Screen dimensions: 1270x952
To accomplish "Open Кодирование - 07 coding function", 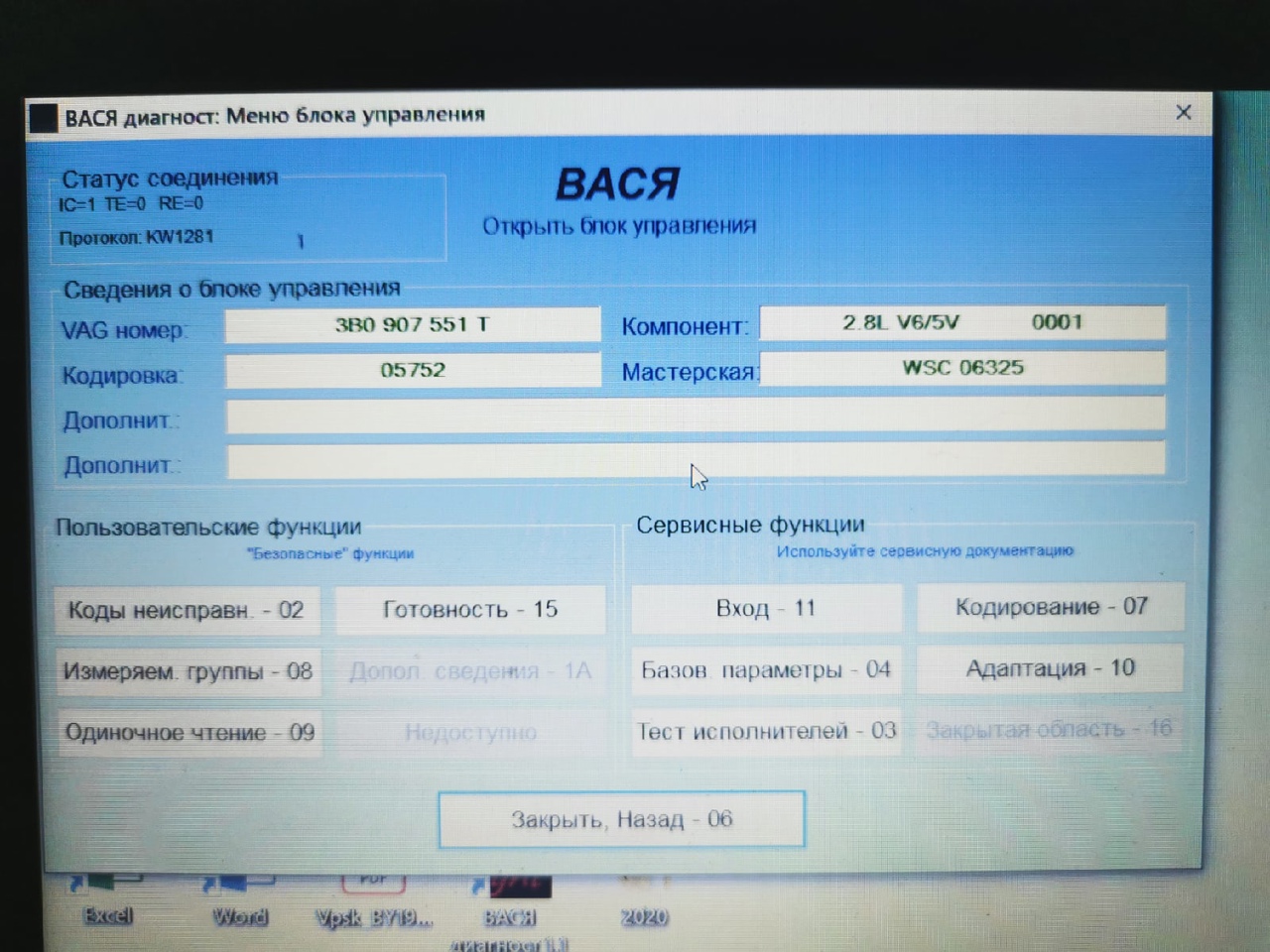I will point(1051,606).
